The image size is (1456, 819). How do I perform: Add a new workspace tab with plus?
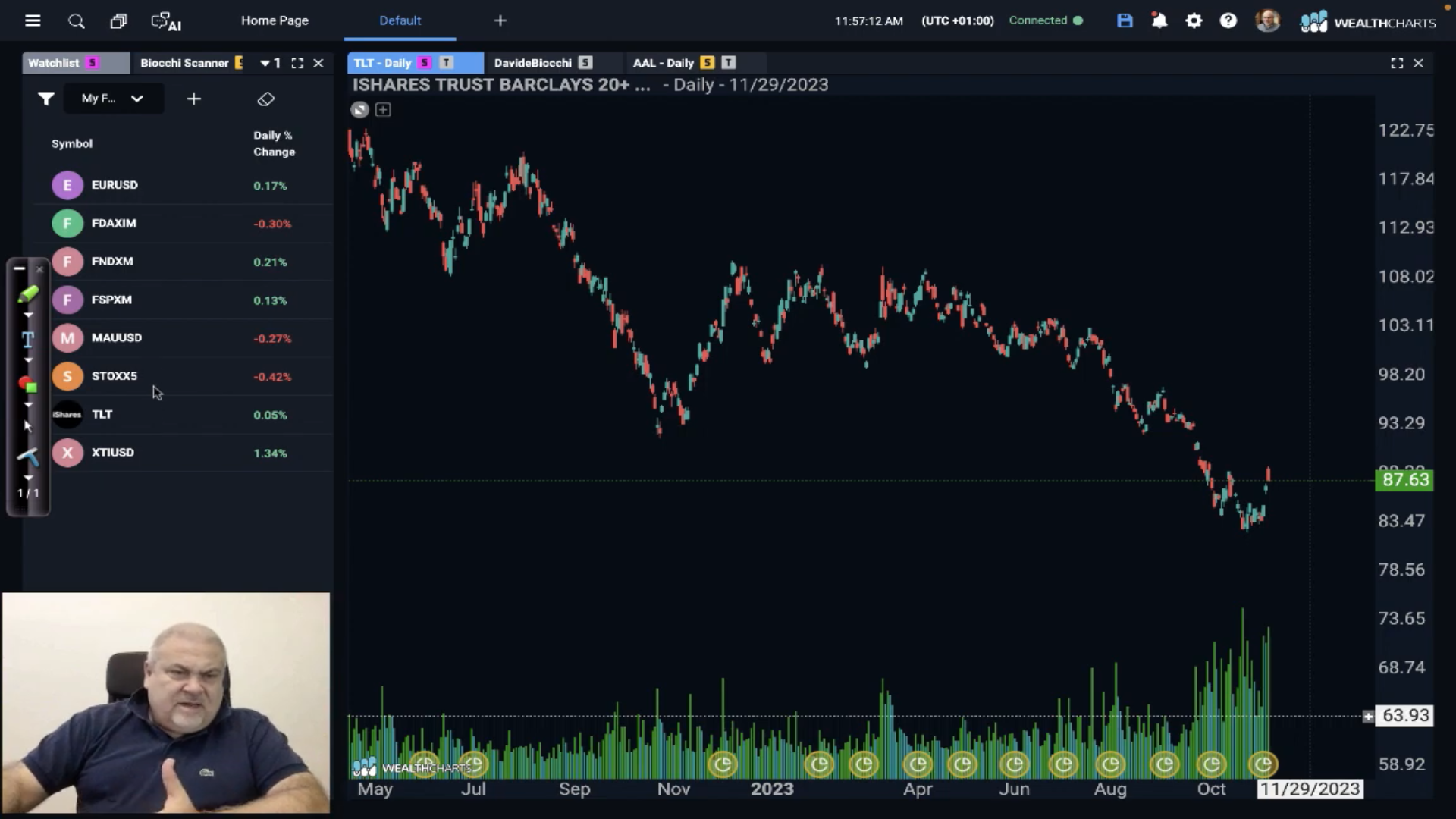pos(500,20)
